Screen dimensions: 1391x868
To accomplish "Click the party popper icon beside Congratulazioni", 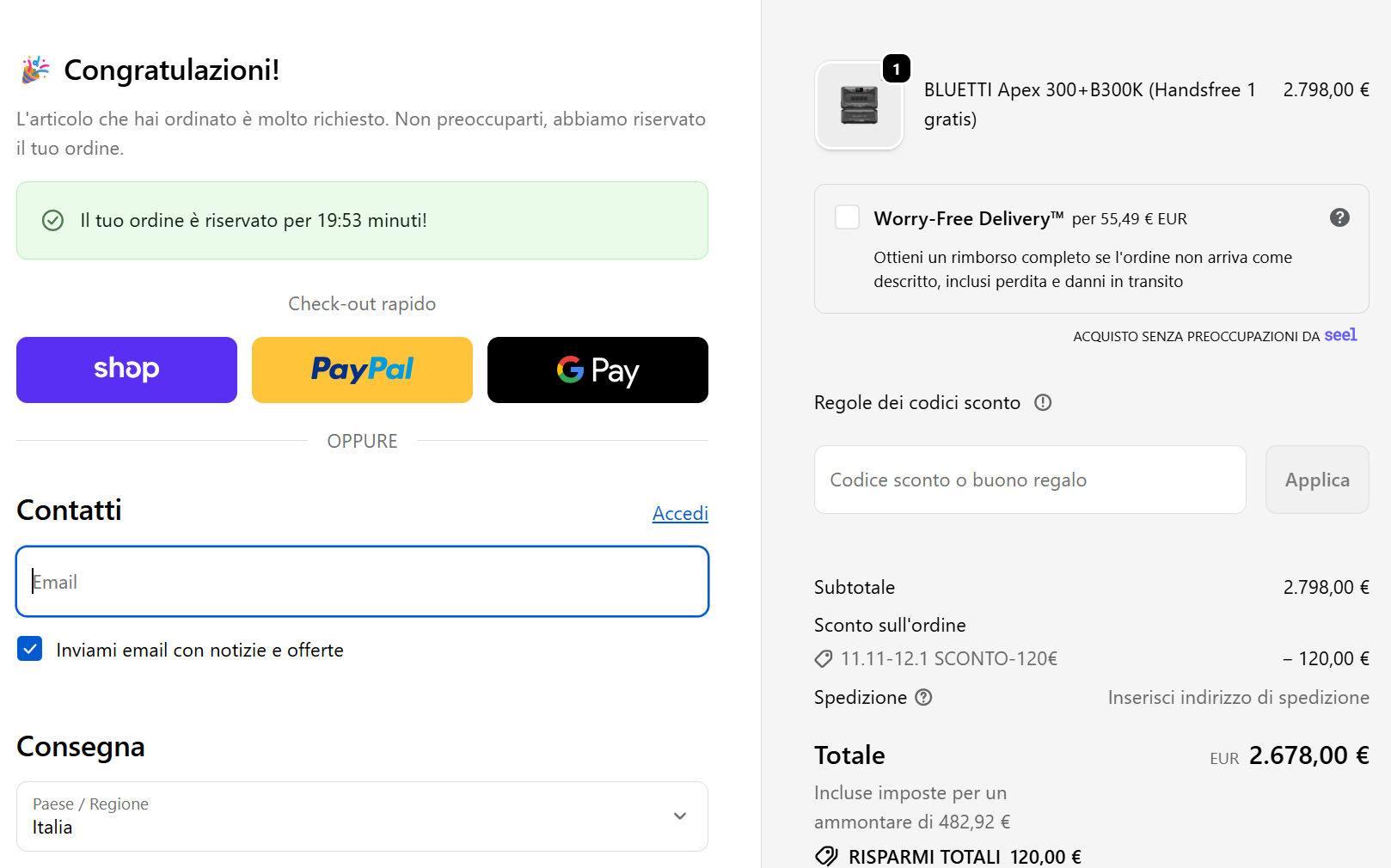I will point(35,70).
